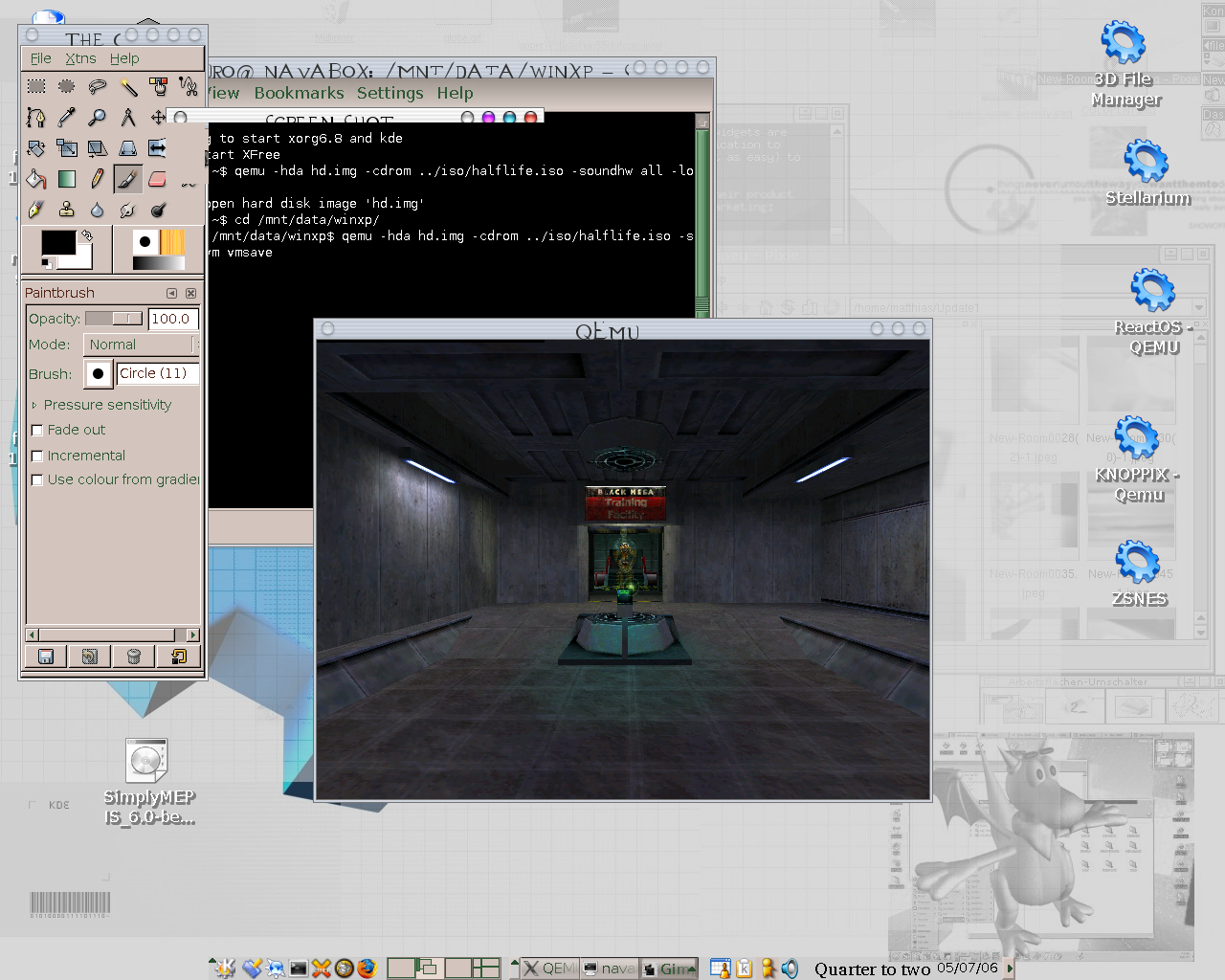Open the Stellarium desktop icon
This screenshot has width=1225, height=980.
pyautogui.click(x=1147, y=174)
